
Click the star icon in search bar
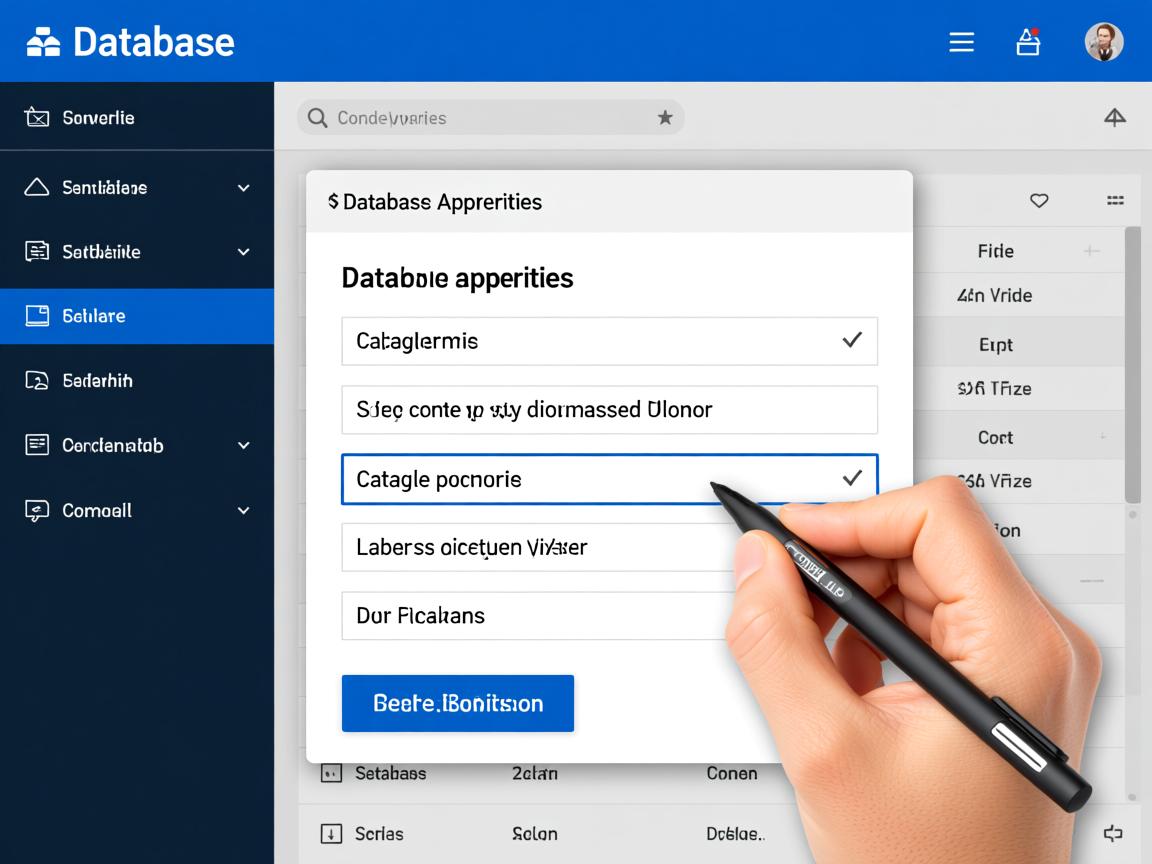coord(665,118)
